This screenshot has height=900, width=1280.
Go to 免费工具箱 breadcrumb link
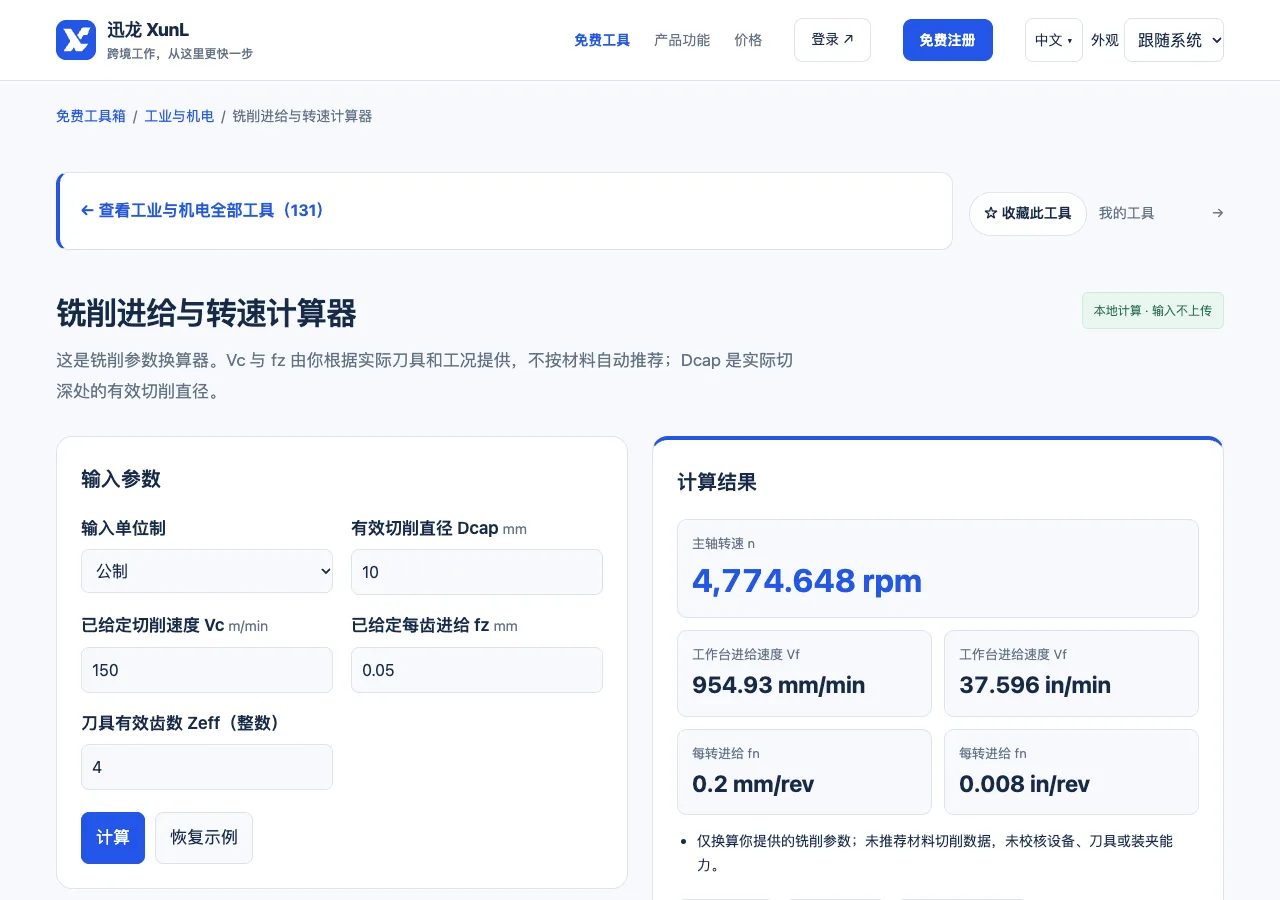click(x=91, y=116)
